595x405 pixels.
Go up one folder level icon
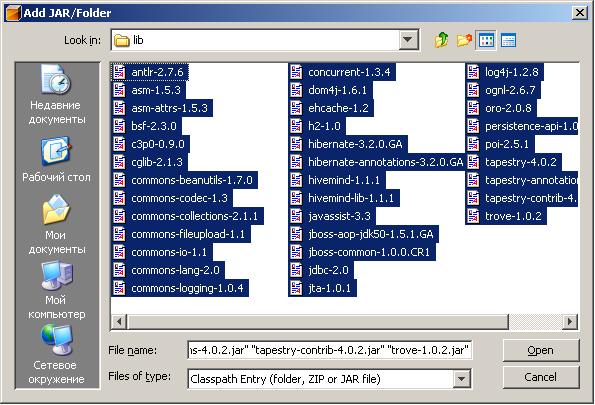[442, 40]
